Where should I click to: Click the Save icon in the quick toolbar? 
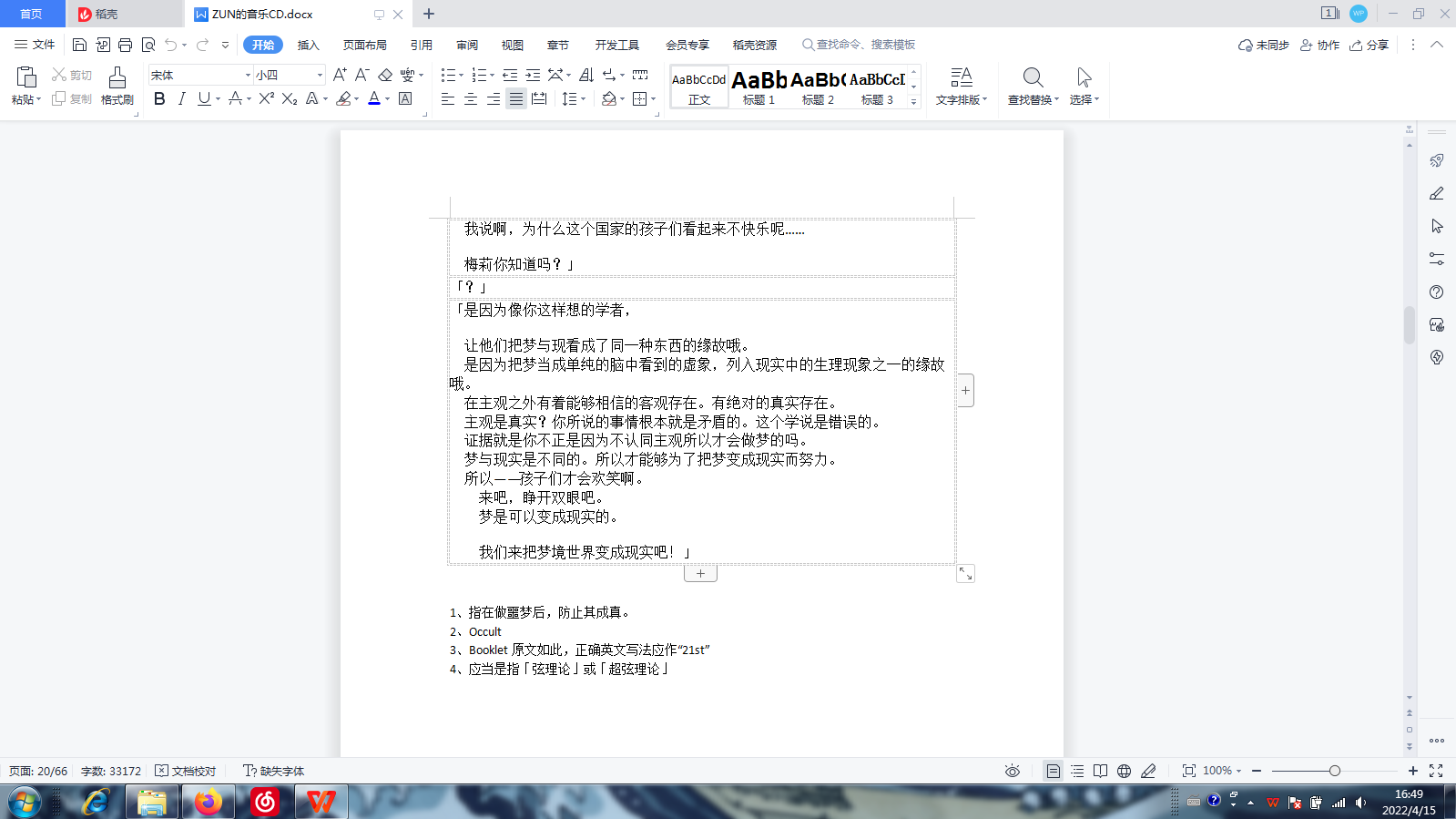79,45
